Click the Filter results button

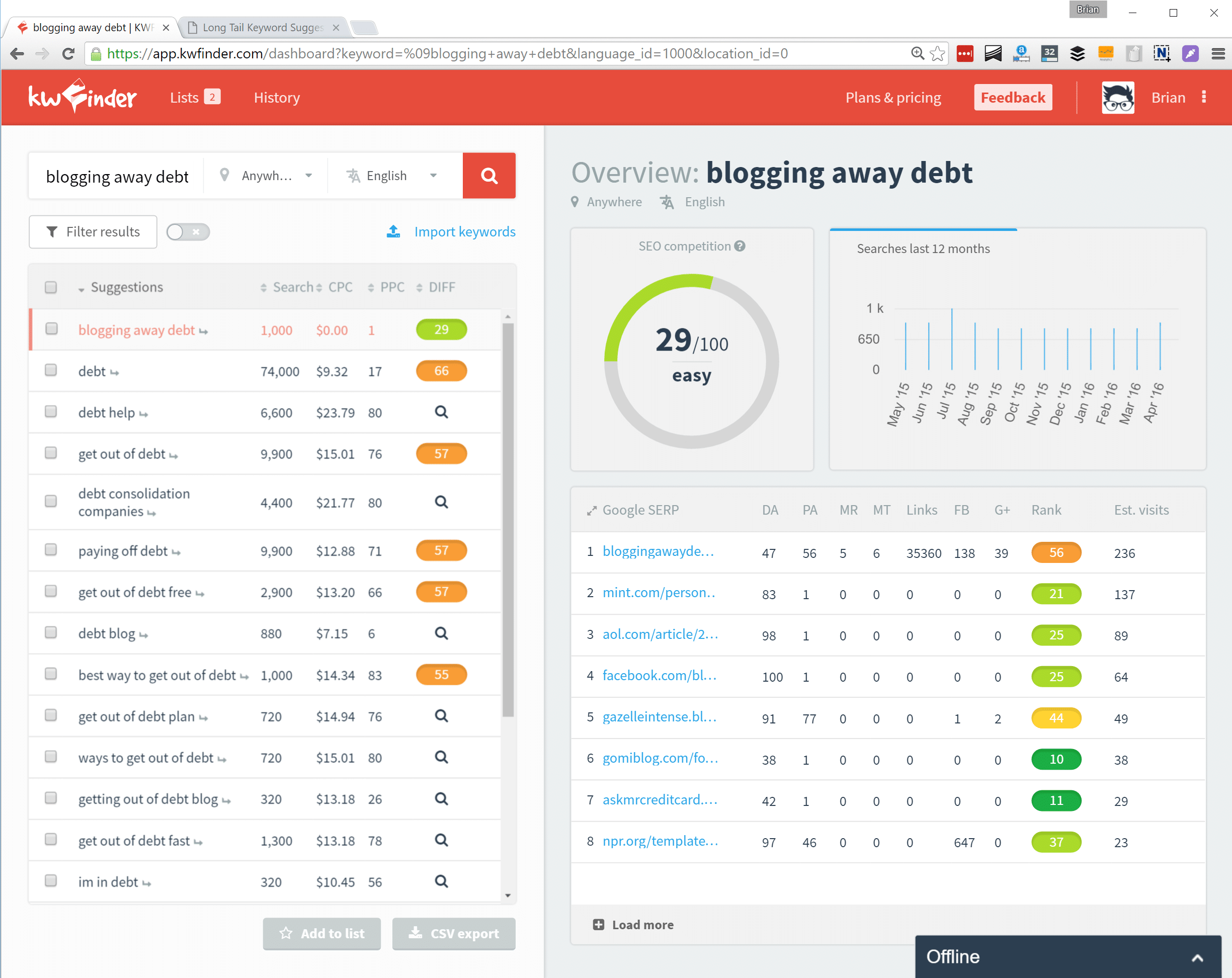(93, 231)
